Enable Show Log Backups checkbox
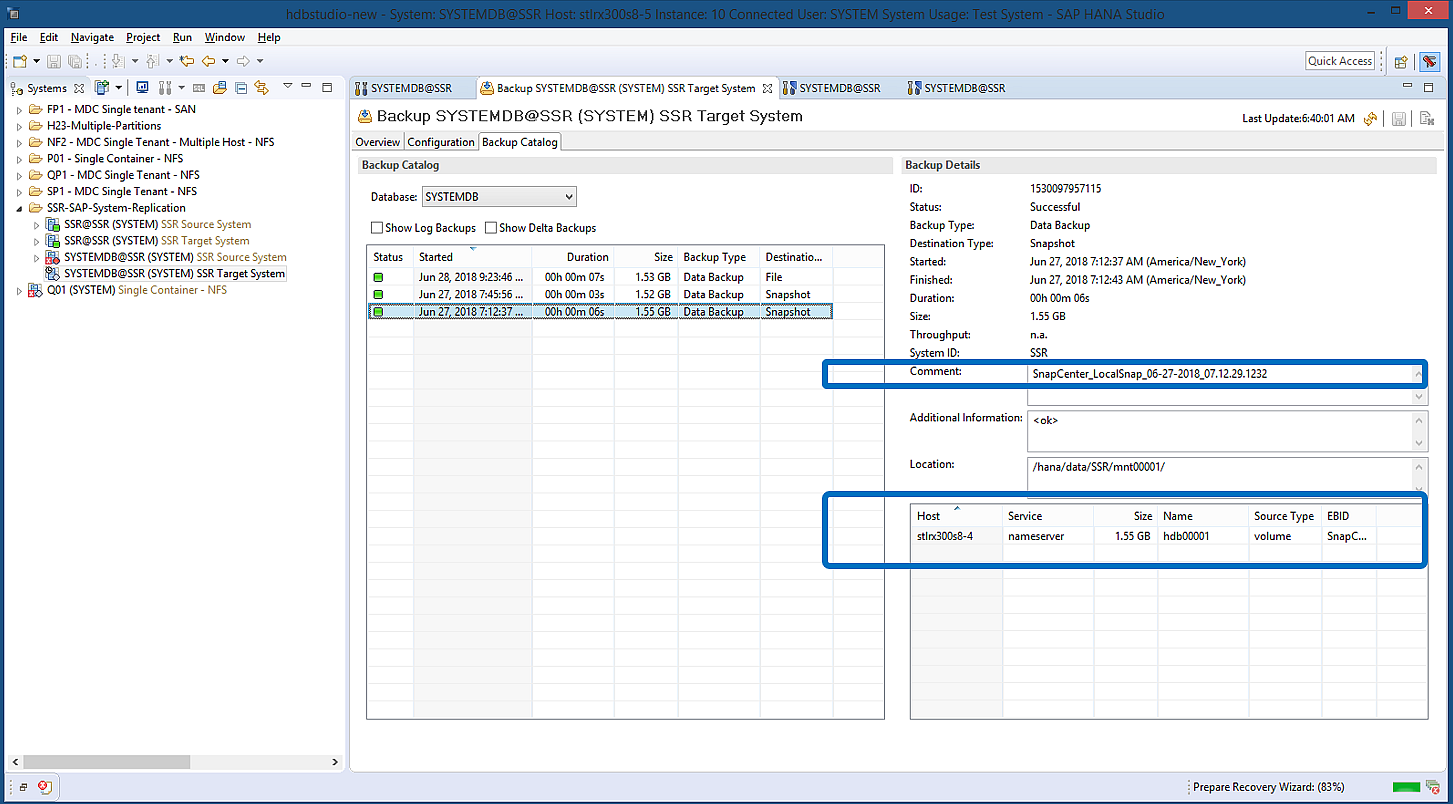 point(377,228)
